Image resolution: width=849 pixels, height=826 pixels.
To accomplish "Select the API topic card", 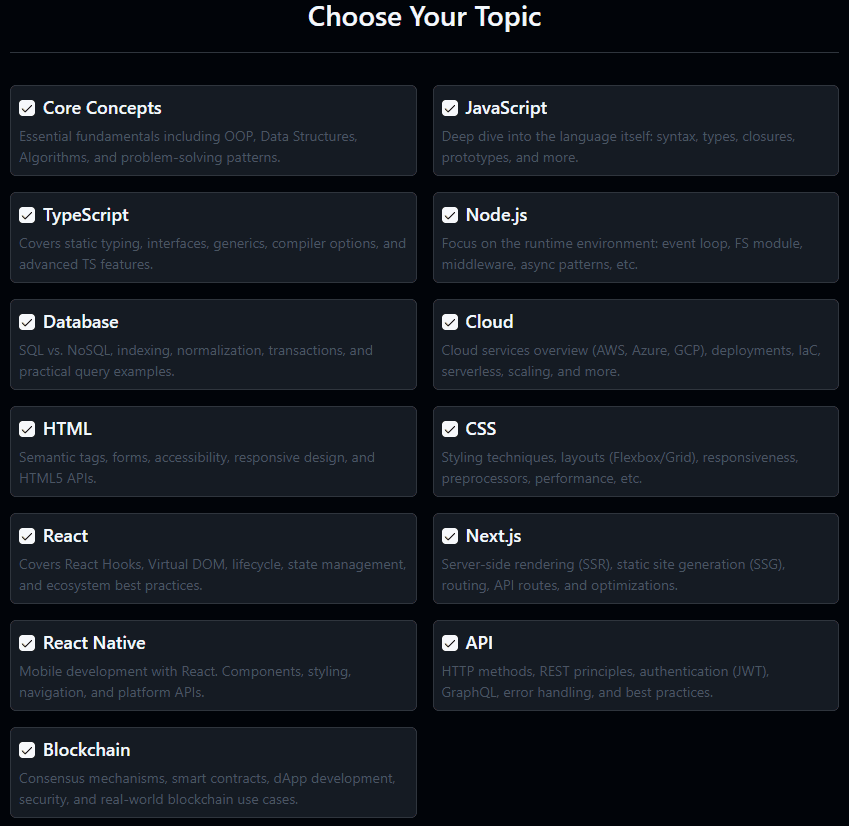I will 636,665.
